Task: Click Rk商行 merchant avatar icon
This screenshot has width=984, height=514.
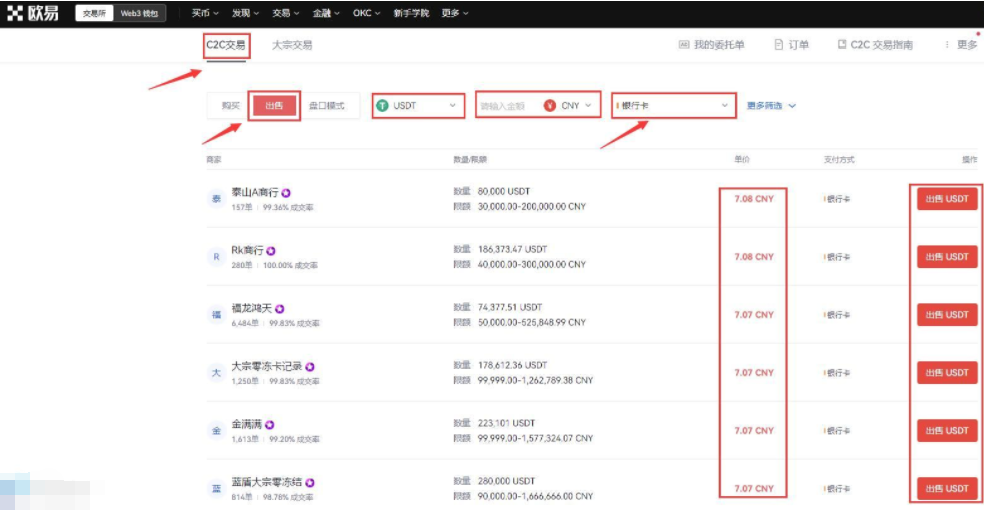Action: pos(216,257)
